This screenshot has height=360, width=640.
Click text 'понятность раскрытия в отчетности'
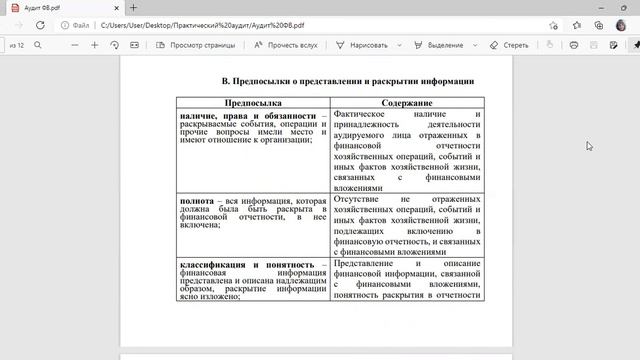pyautogui.click(x=407, y=295)
